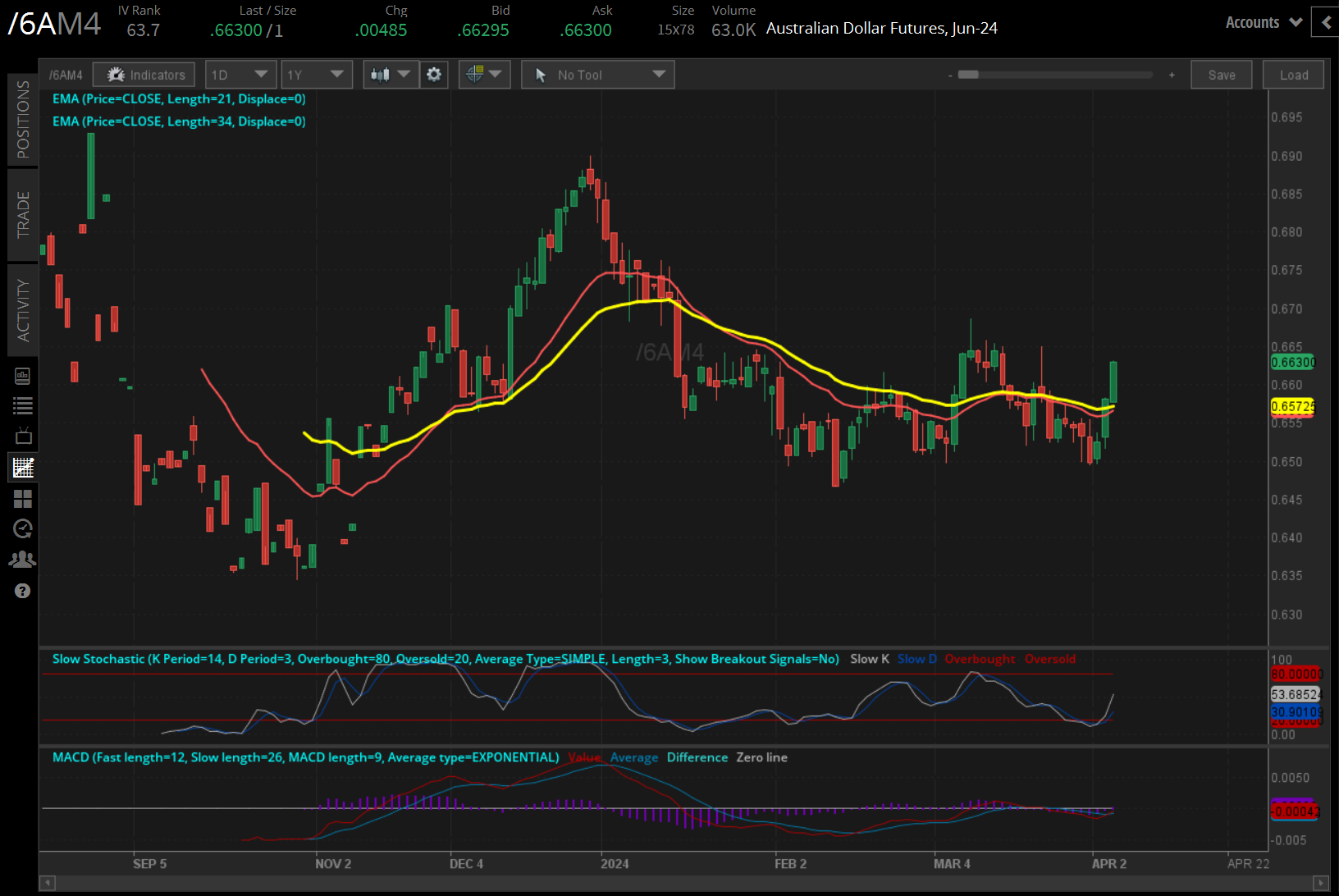This screenshot has width=1339, height=896.
Task: Open the watchlist list icon in sidebar
Action: 23,405
